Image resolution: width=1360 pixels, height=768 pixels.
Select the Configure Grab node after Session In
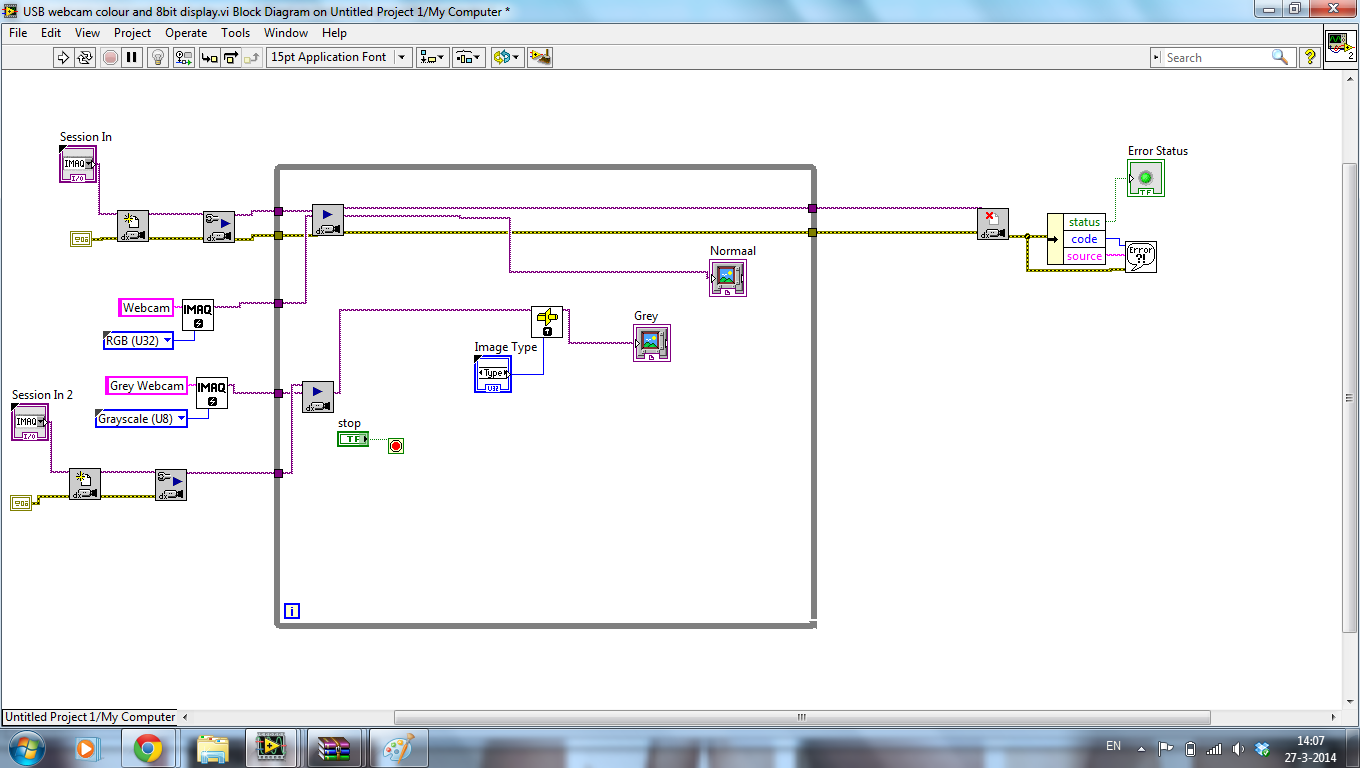219,226
